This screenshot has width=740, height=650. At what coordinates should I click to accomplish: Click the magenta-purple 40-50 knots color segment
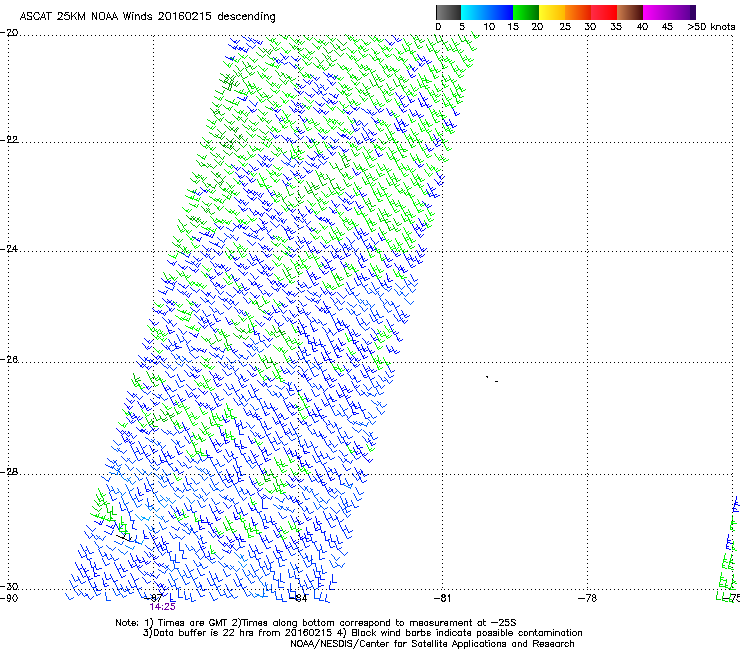[x=669, y=12]
